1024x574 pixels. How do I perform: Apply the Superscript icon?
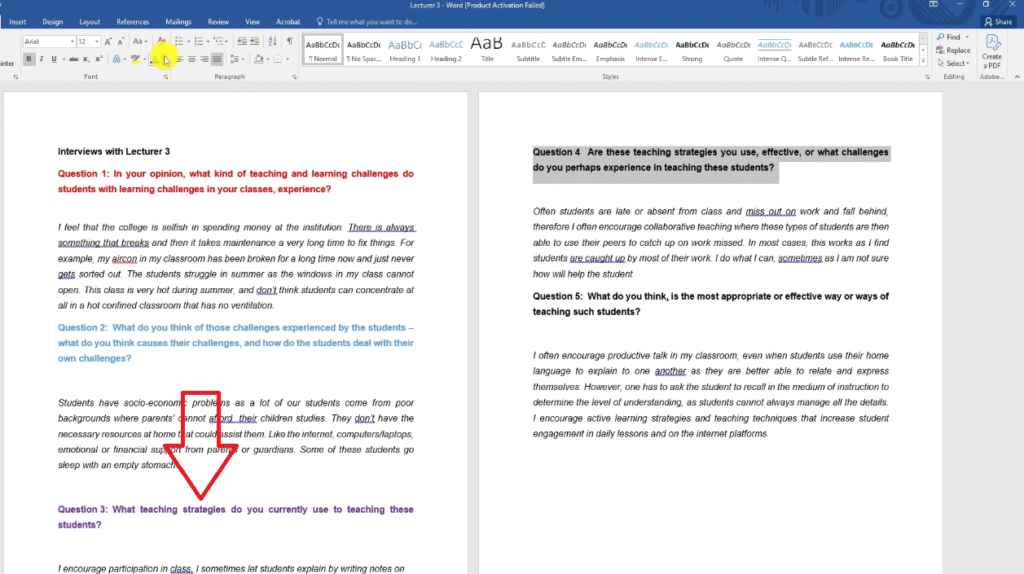pos(98,59)
